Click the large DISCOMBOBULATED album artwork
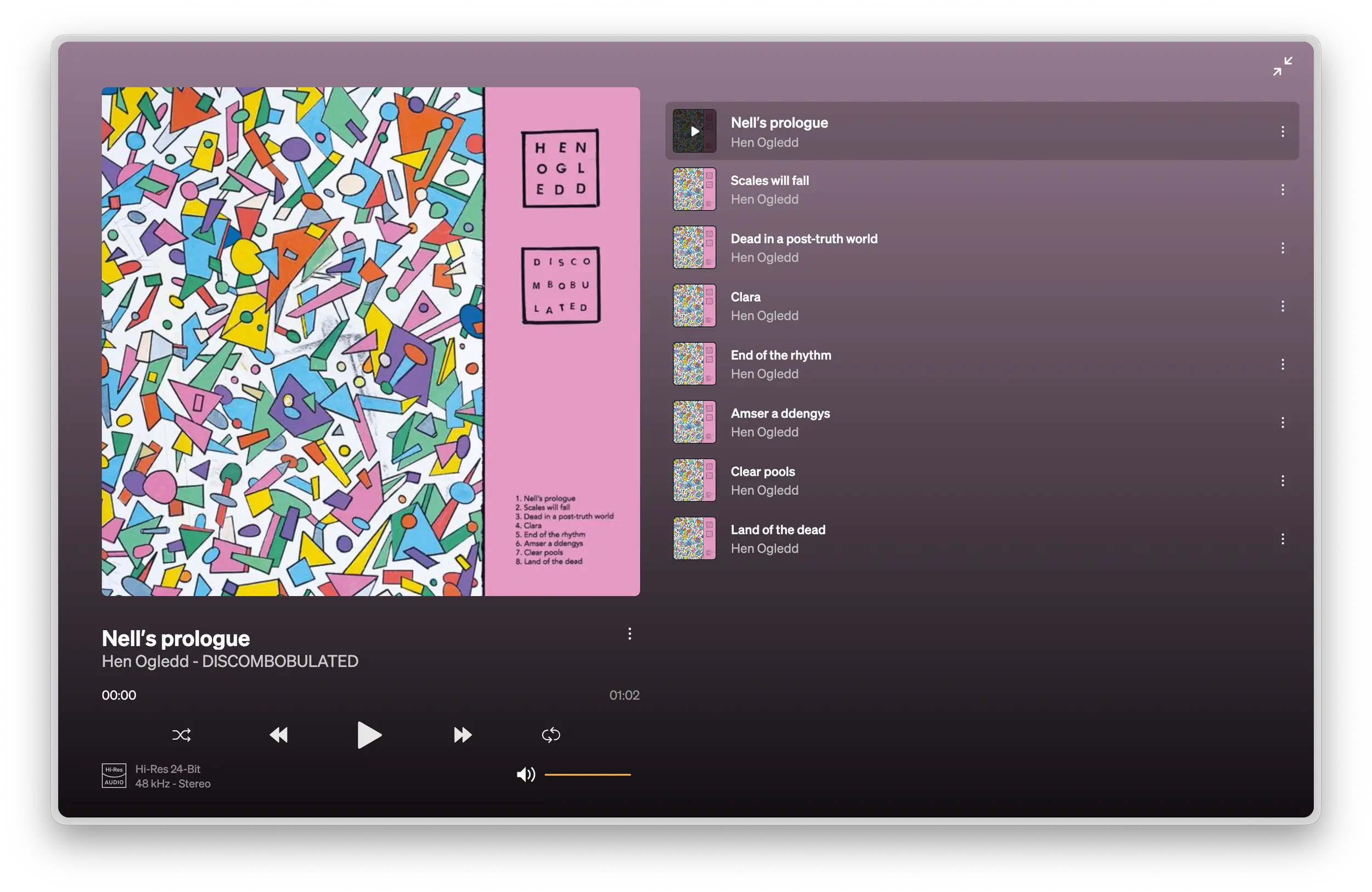 370,341
